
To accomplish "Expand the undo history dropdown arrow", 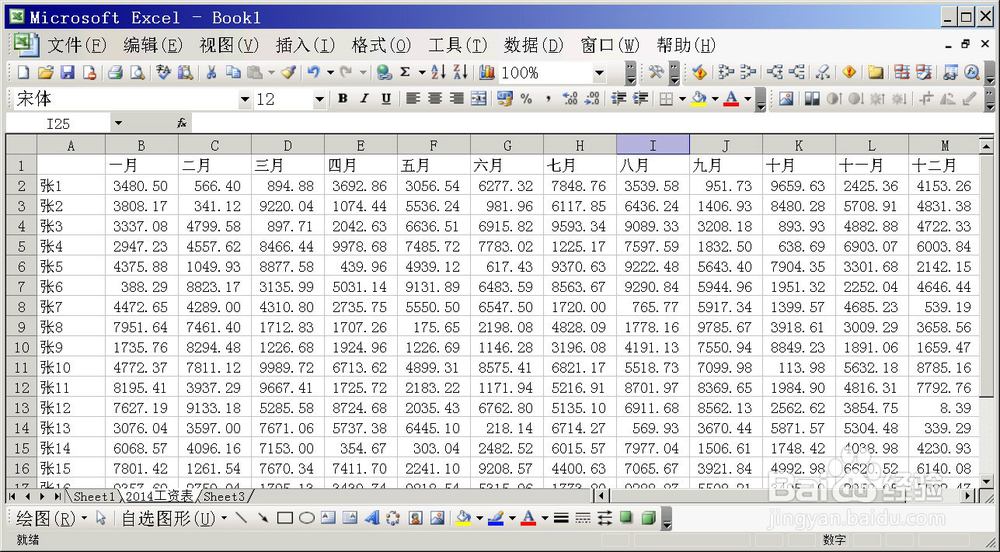I will click(x=330, y=73).
